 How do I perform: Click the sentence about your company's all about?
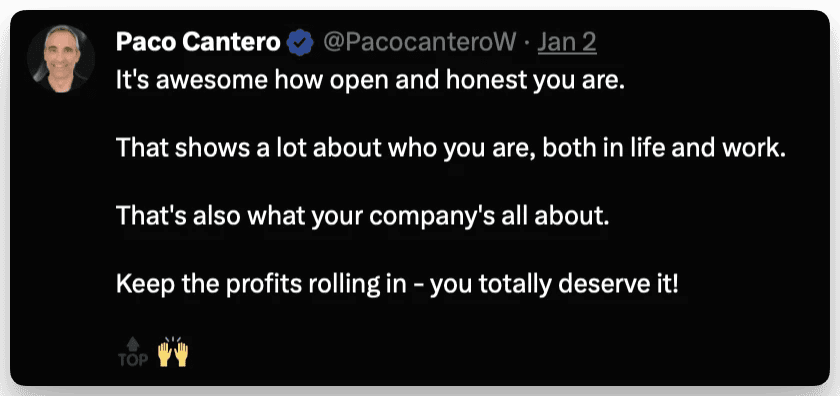(x=363, y=216)
